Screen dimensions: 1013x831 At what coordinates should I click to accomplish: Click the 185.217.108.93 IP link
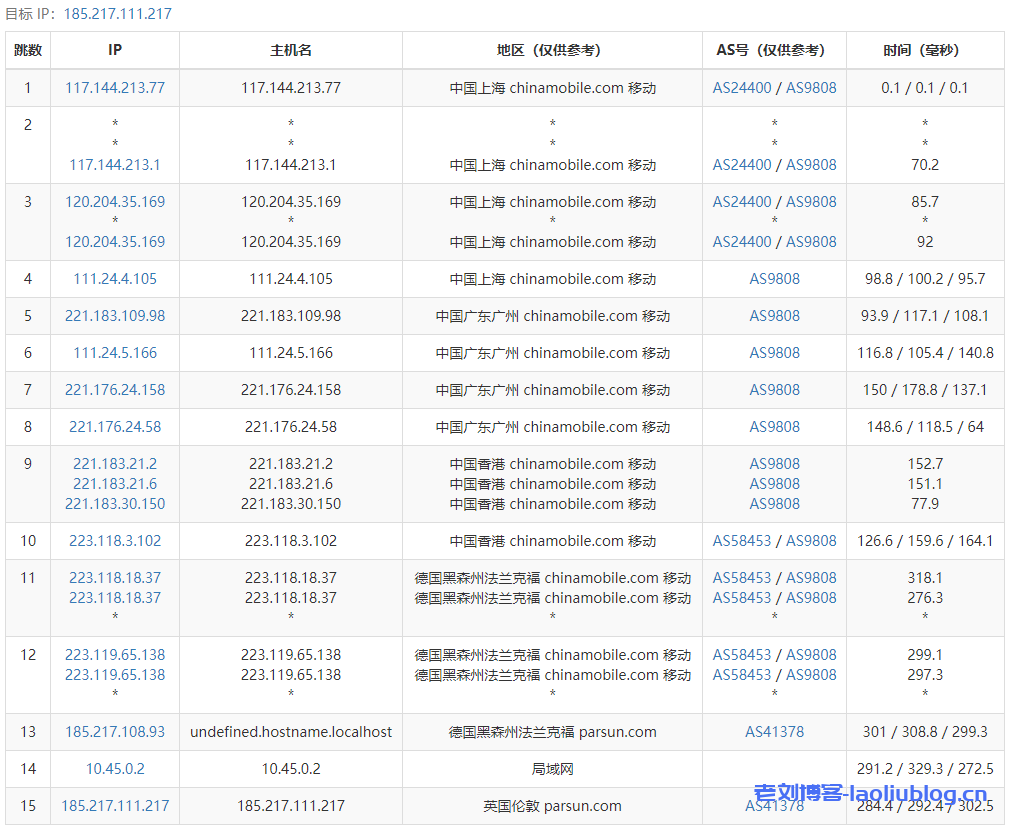click(115, 732)
